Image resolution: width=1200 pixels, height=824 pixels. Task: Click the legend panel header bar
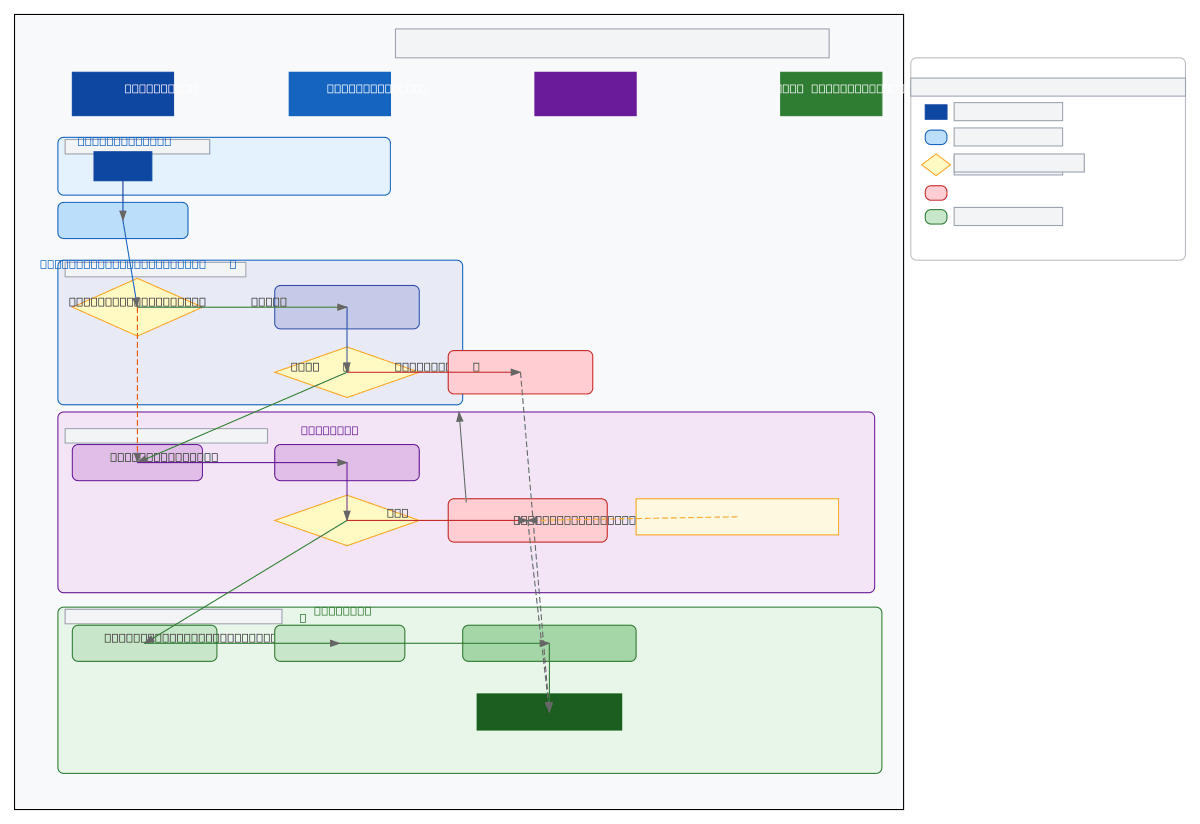pyautogui.click(x=1047, y=87)
